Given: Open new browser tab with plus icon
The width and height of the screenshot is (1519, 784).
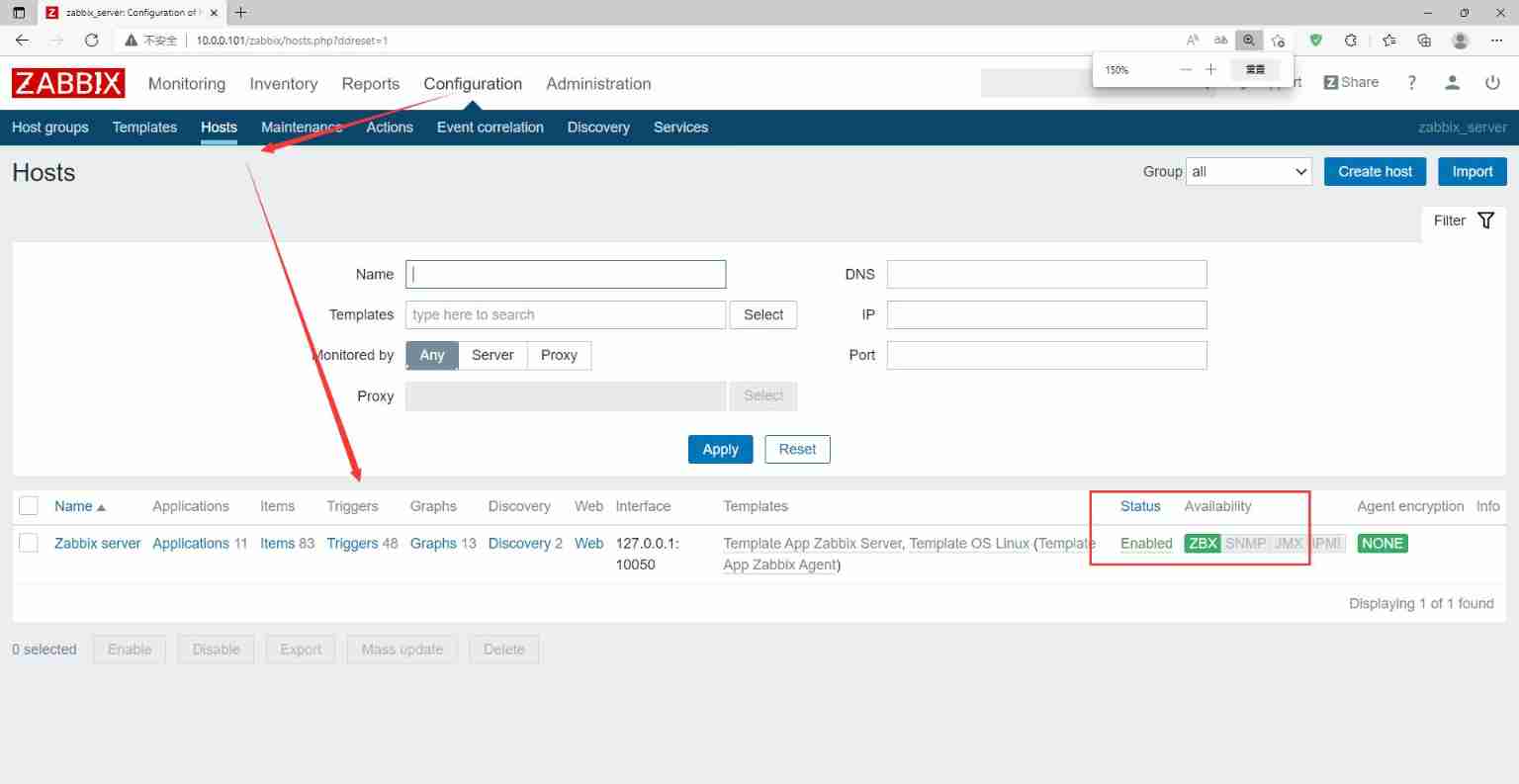Looking at the screenshot, I should [240, 13].
